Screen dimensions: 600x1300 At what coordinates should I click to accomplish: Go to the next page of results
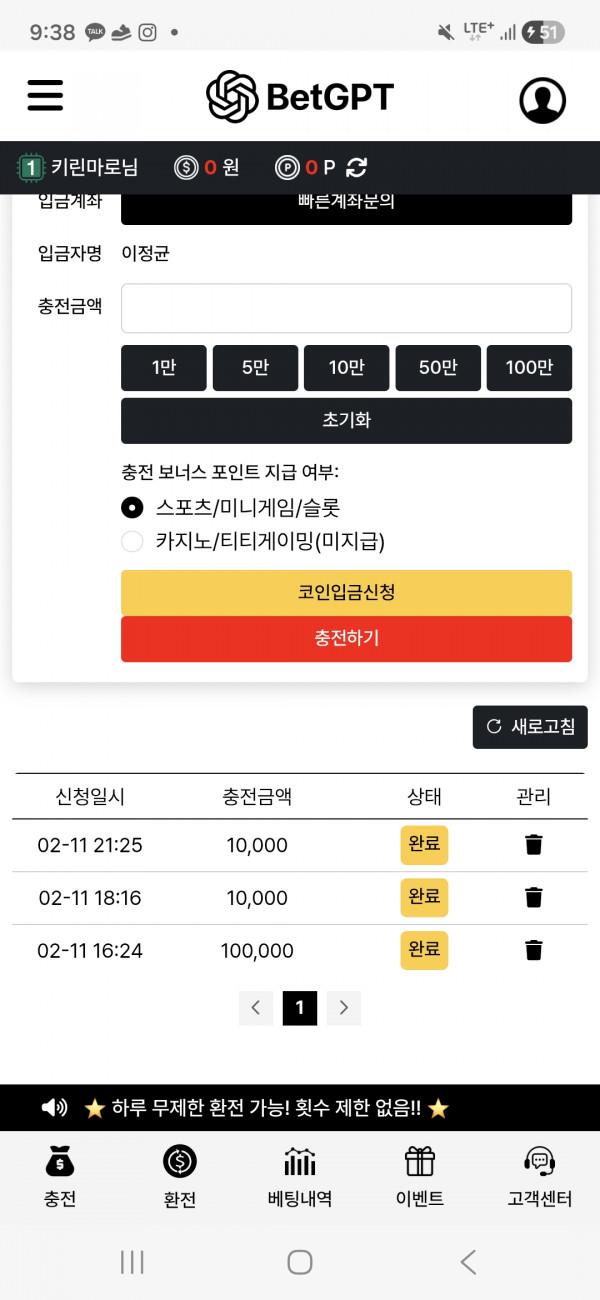(x=344, y=1008)
